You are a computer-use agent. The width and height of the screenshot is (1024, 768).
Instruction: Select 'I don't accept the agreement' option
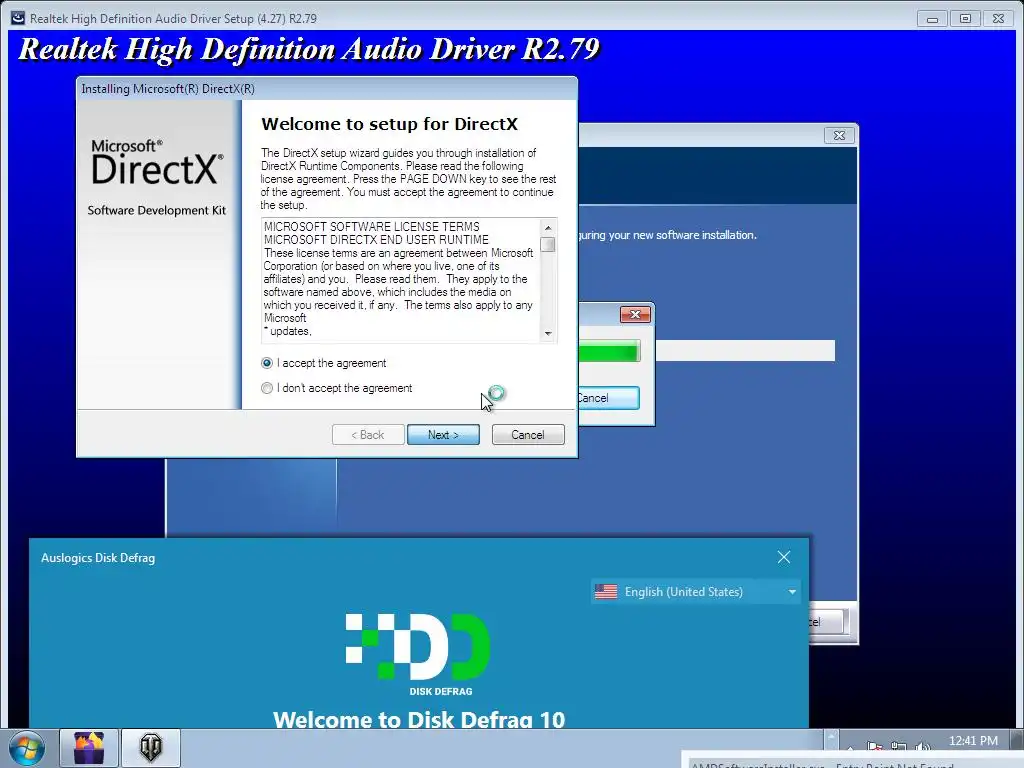click(266, 388)
